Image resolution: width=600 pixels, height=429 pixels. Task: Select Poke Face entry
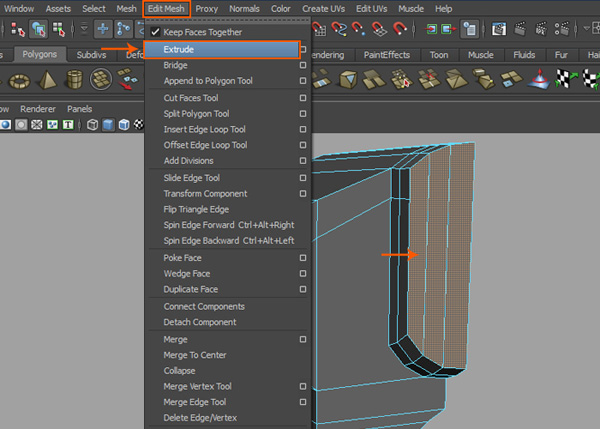[182, 258]
